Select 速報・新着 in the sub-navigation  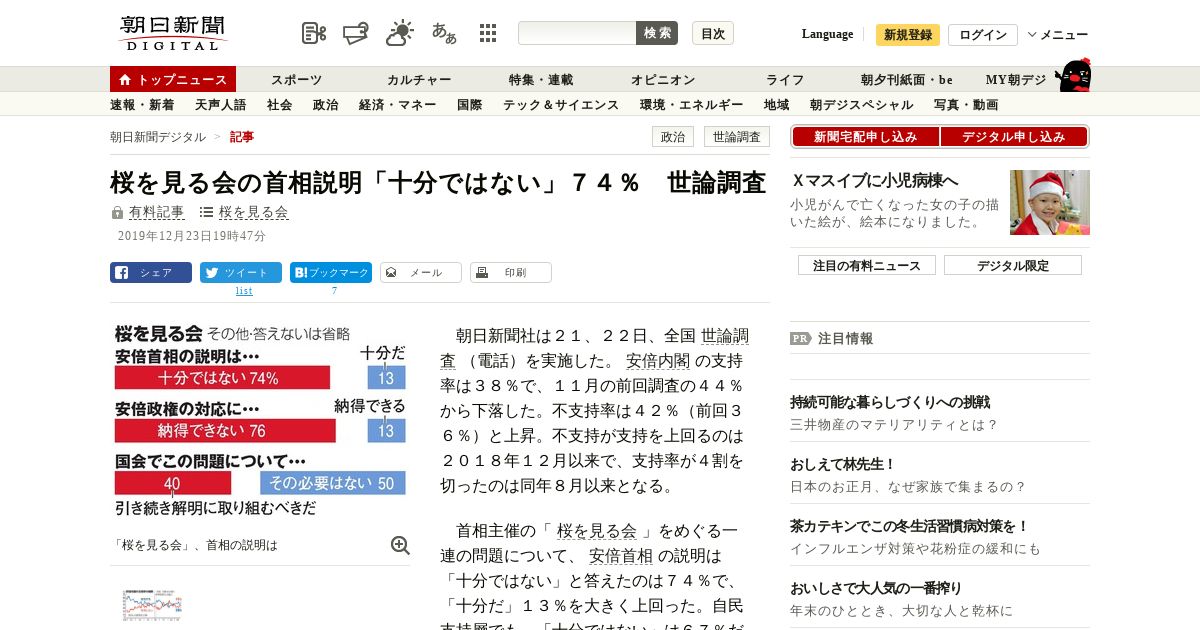[x=142, y=105]
